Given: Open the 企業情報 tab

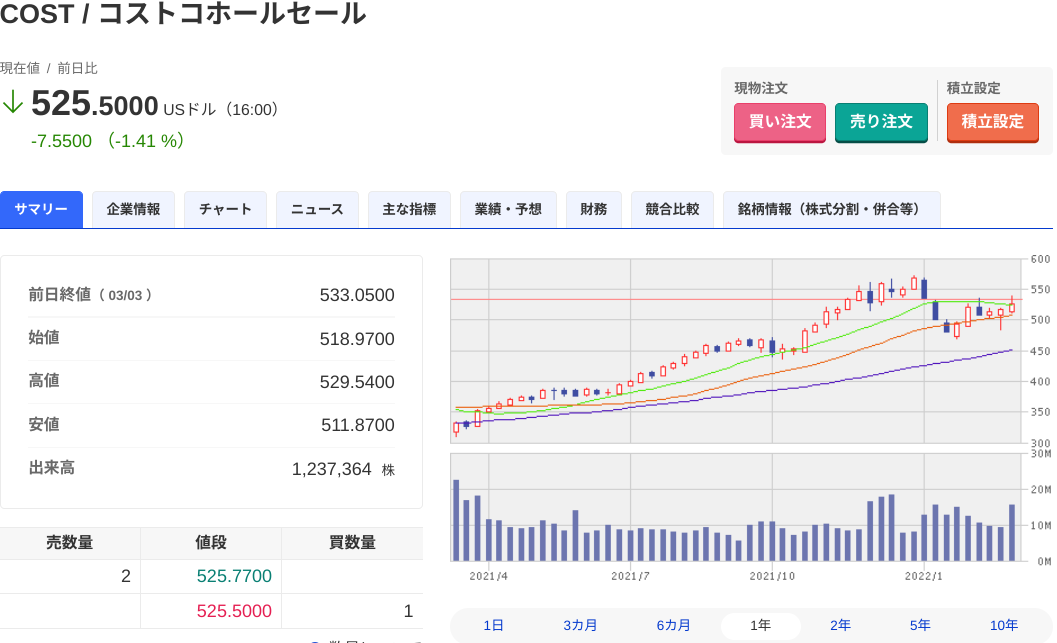Looking at the screenshot, I should click(133, 210).
